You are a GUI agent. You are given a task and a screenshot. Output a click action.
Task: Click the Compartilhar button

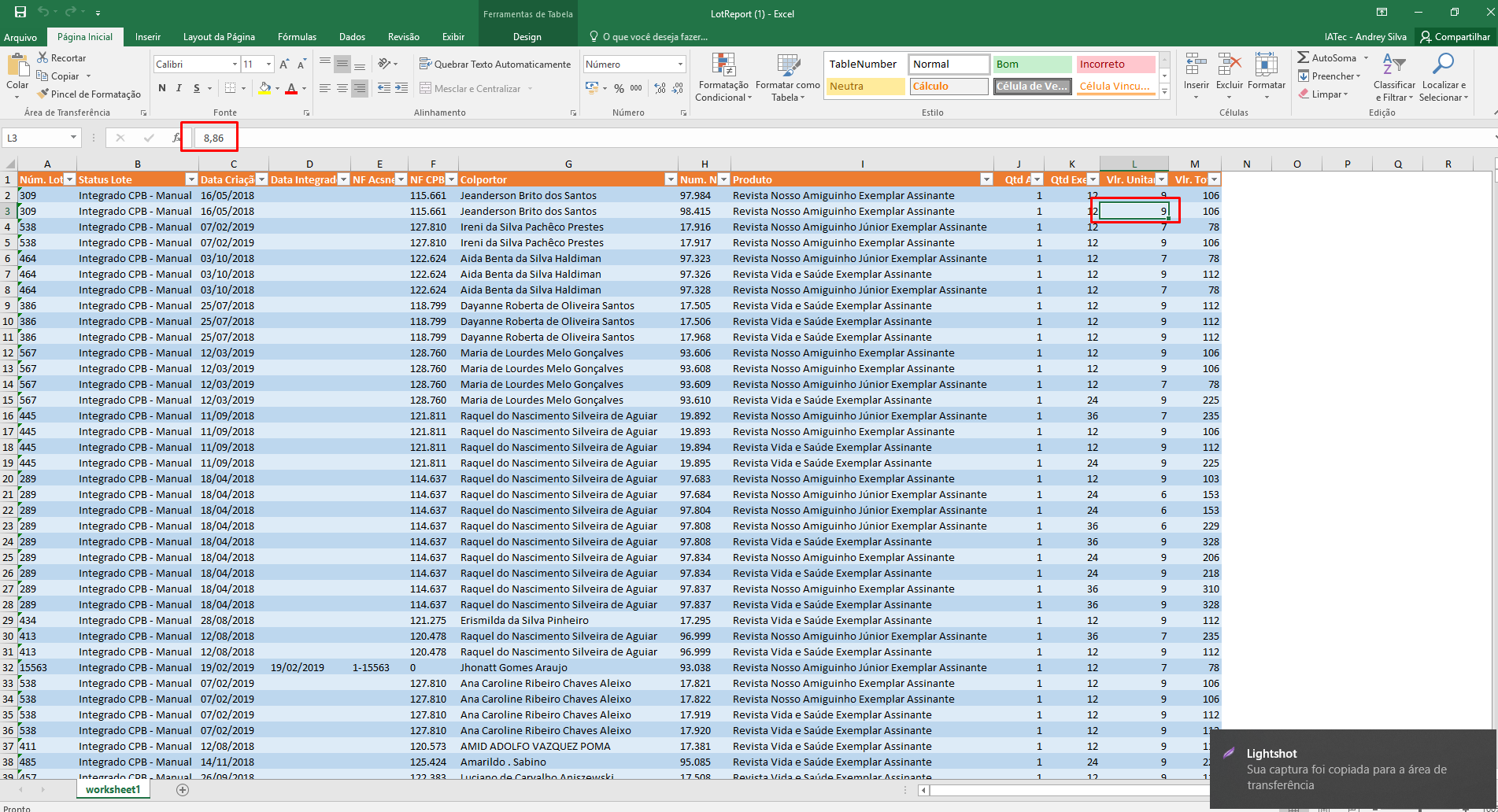pos(1455,36)
